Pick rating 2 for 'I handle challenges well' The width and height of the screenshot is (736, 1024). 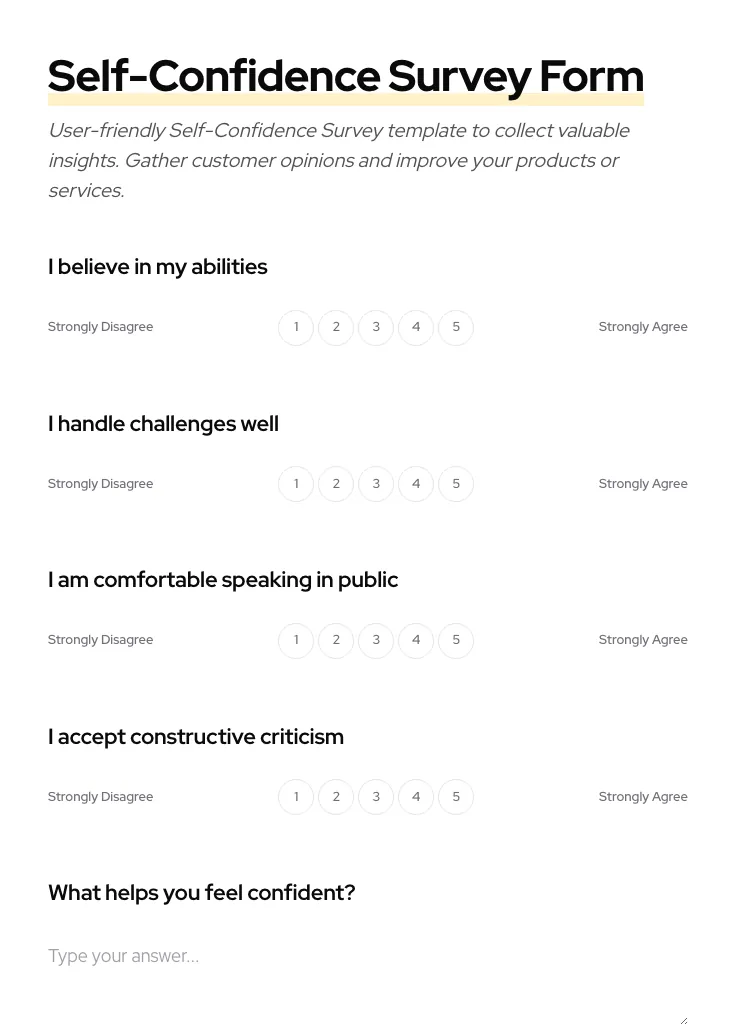tap(336, 484)
